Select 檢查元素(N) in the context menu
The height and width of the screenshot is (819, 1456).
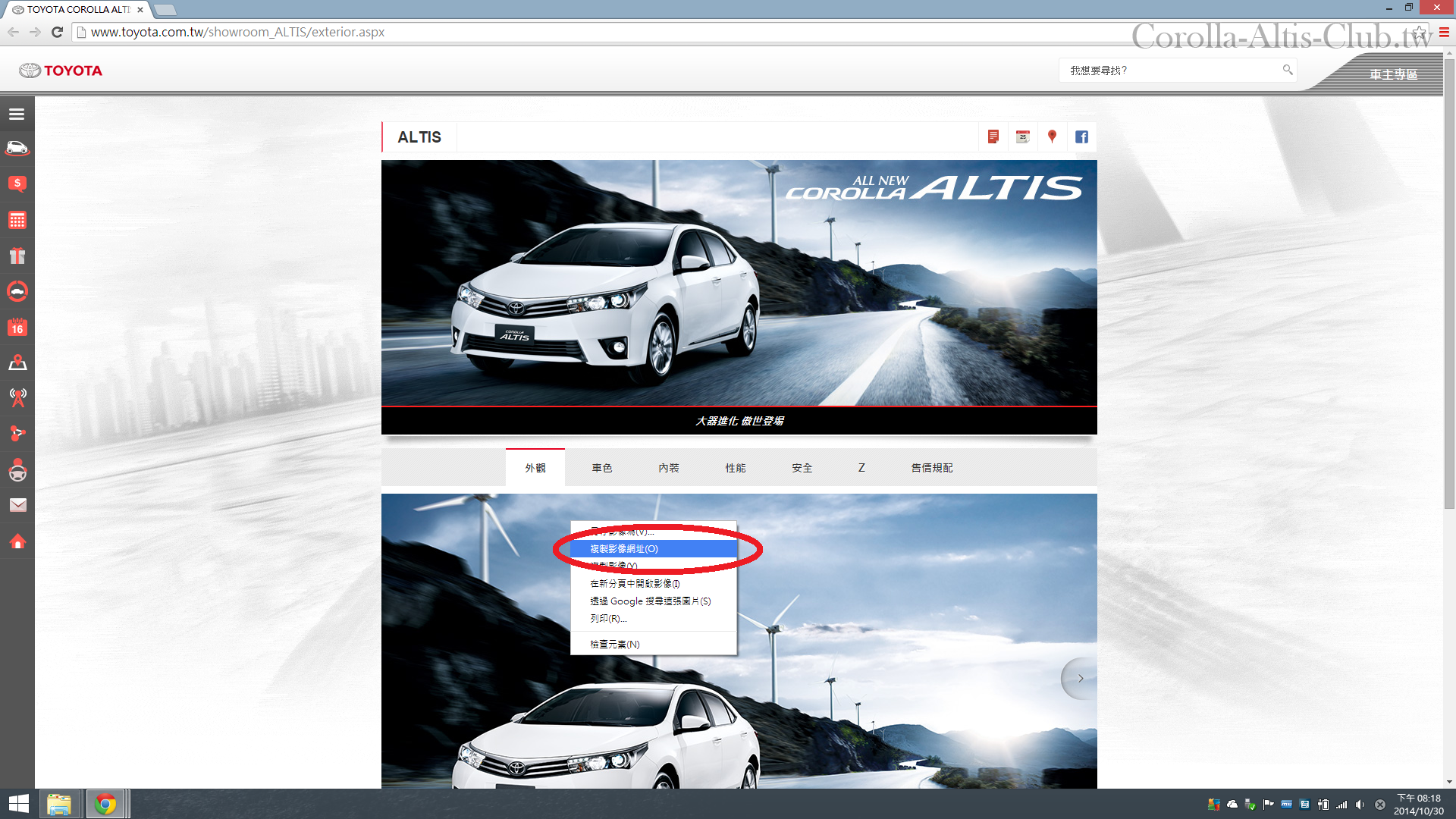(654, 644)
